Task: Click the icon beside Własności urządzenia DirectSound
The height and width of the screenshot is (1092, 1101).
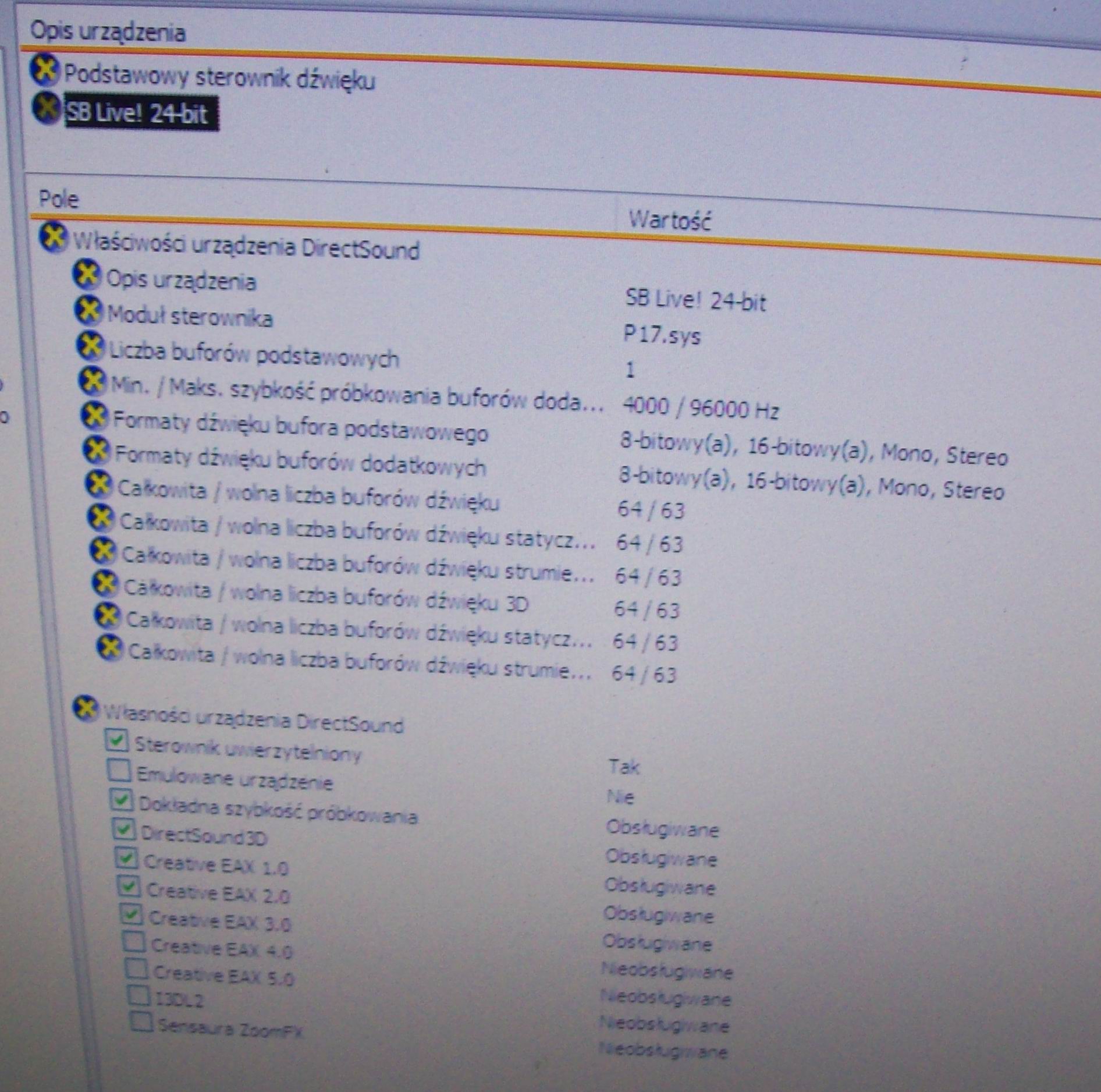Action: click(86, 708)
